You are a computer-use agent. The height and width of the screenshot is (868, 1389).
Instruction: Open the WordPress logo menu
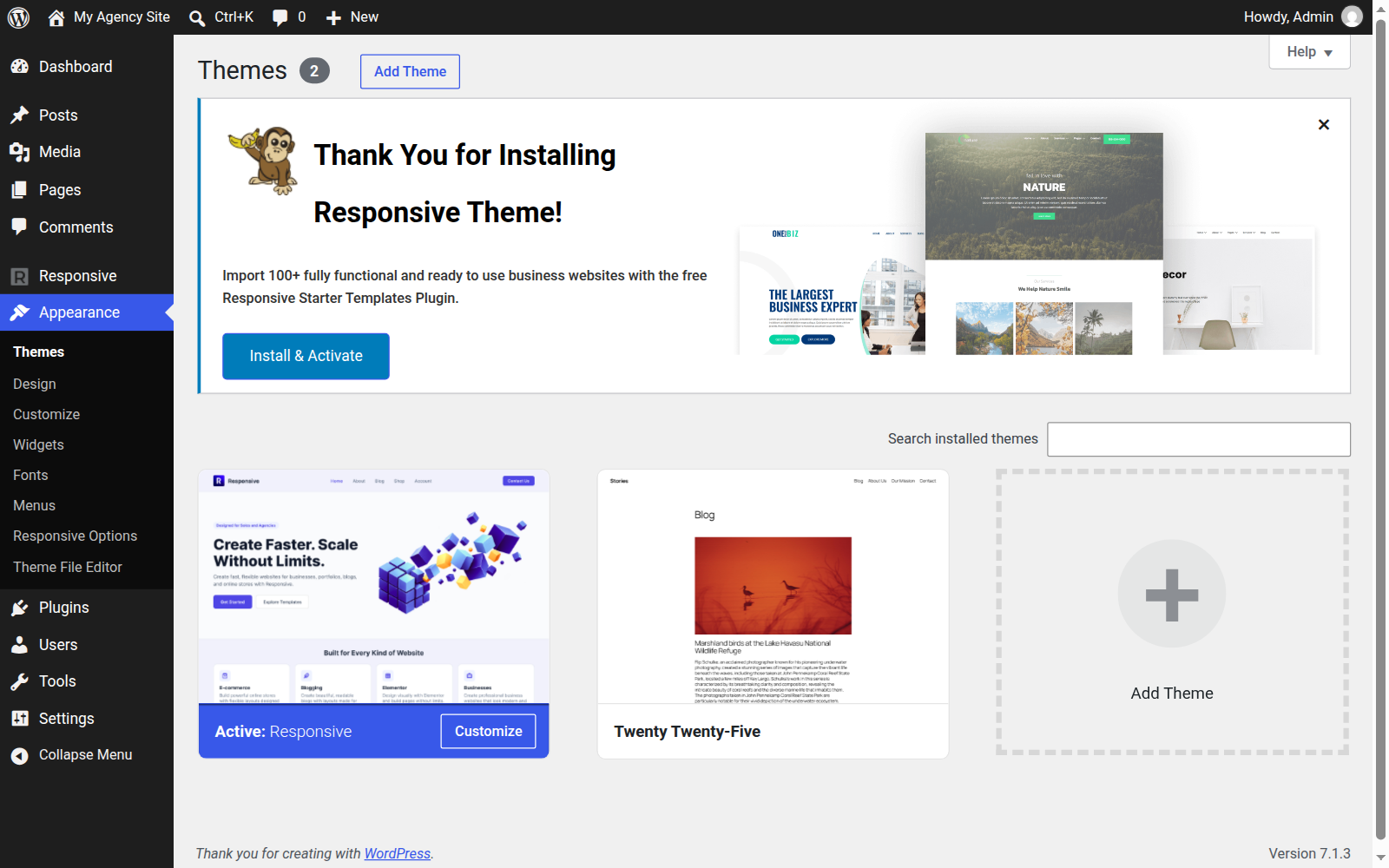[18, 17]
